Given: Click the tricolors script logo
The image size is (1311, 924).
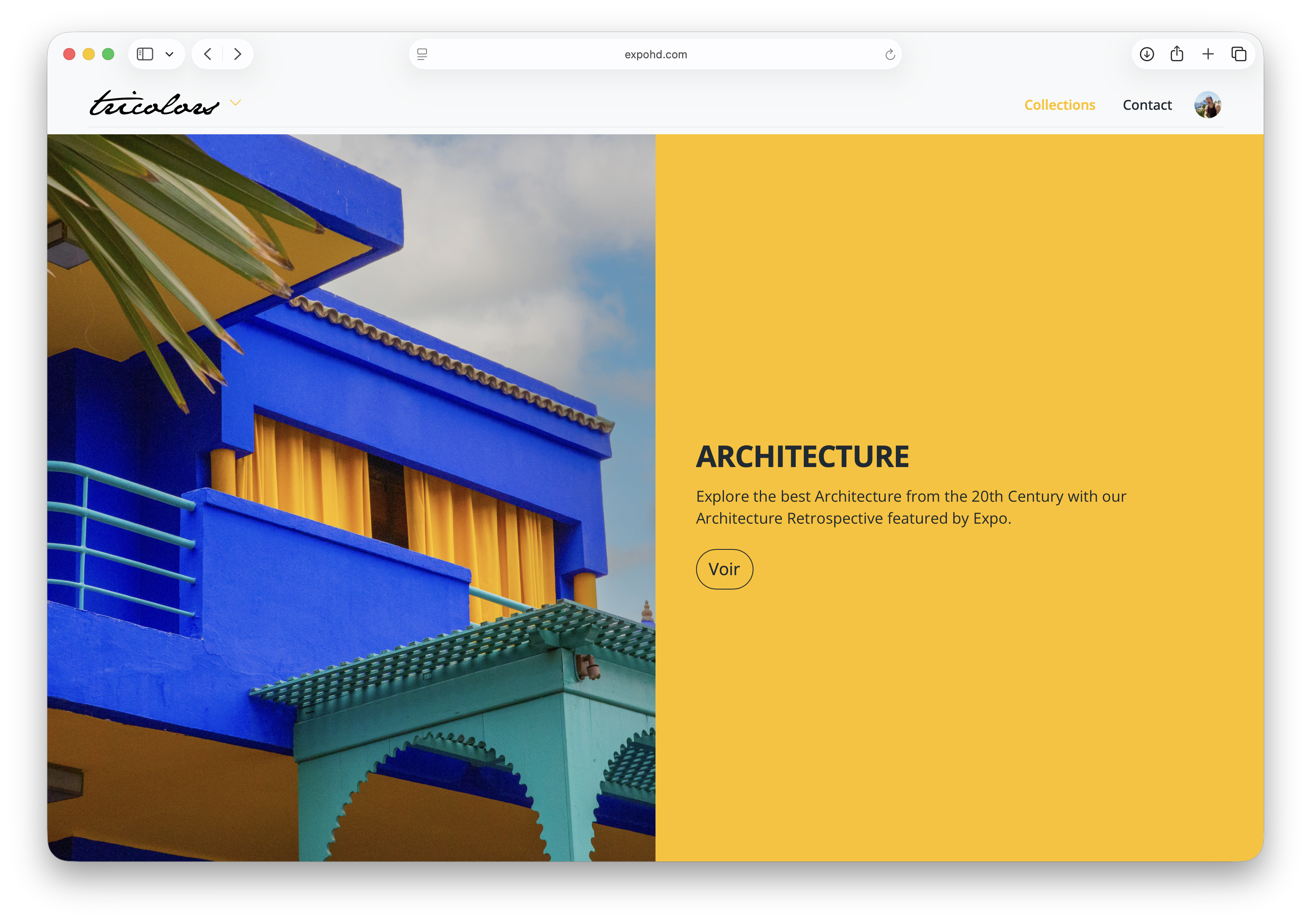Looking at the screenshot, I should pyautogui.click(x=154, y=104).
